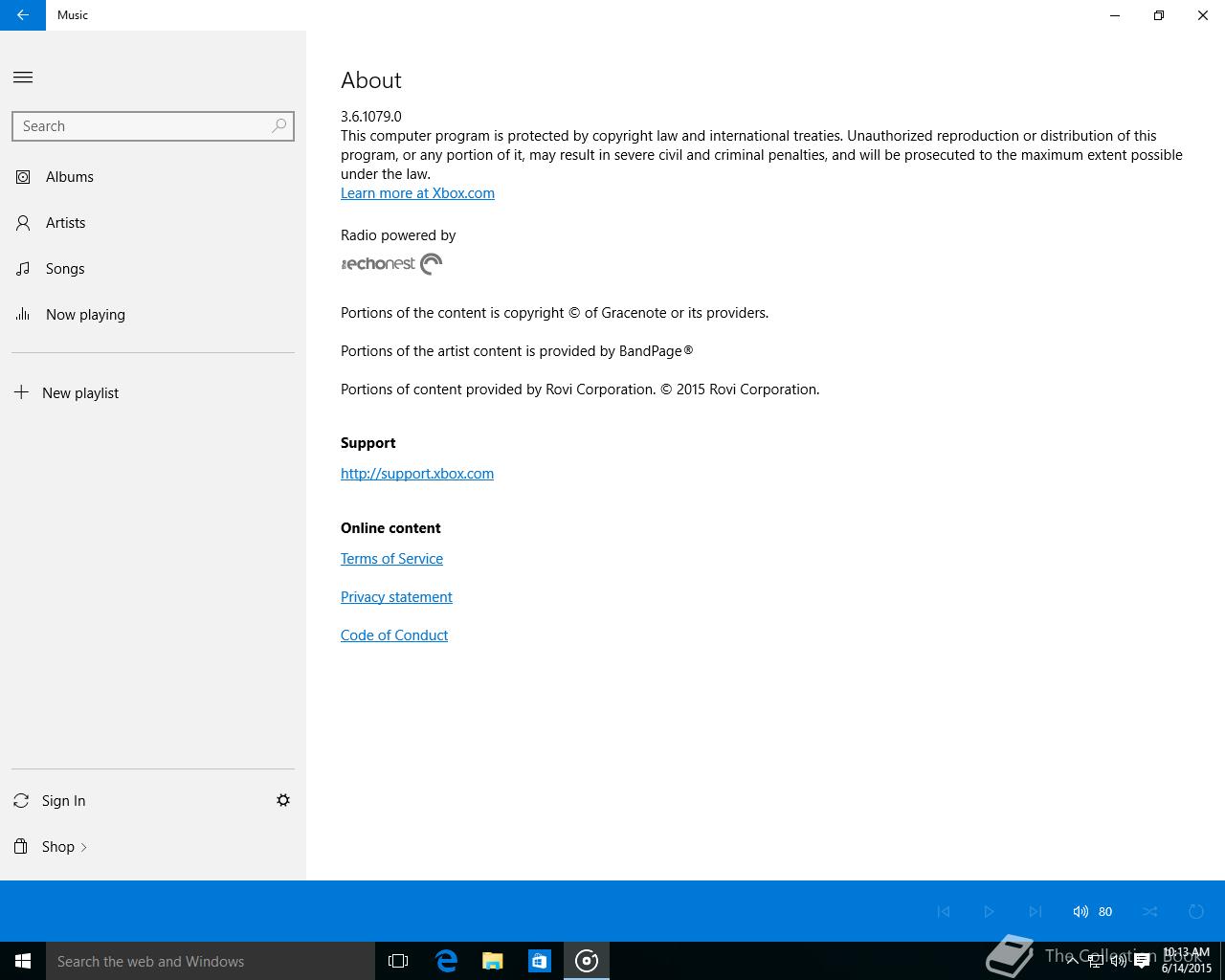Launch Microsoft Edge from taskbar
Image resolution: width=1225 pixels, height=980 pixels.
click(x=446, y=961)
